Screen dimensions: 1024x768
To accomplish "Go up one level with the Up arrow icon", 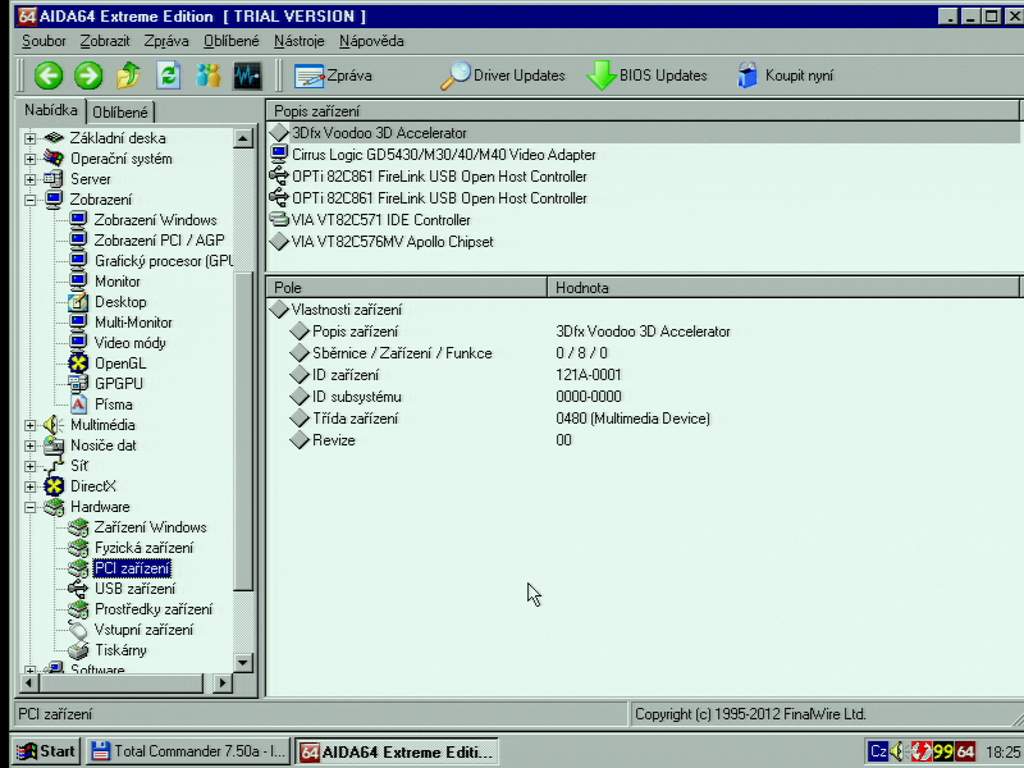I will (x=129, y=76).
